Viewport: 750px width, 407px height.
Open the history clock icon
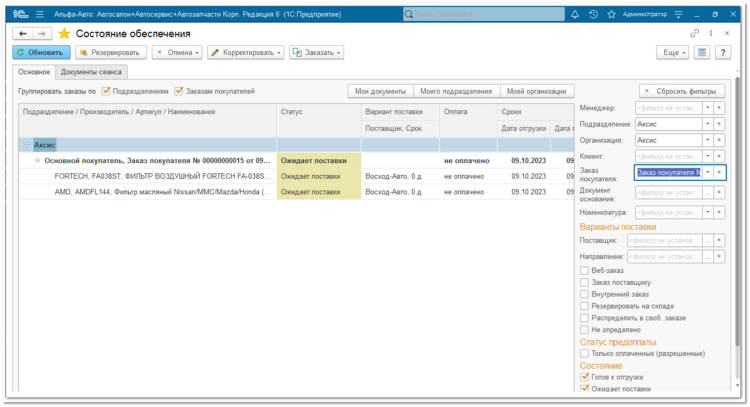(593, 14)
